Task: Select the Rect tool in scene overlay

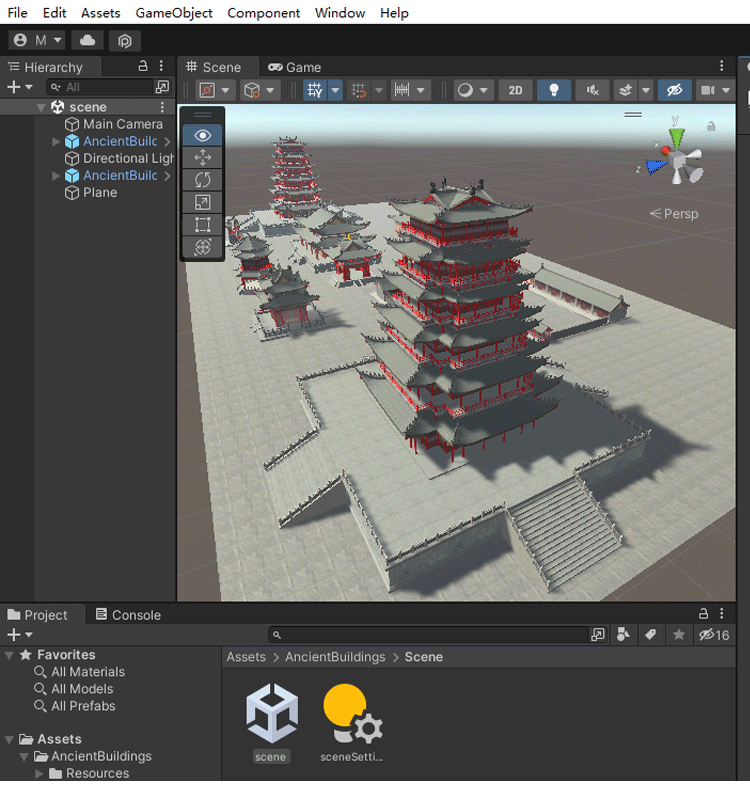Action: pos(203,224)
